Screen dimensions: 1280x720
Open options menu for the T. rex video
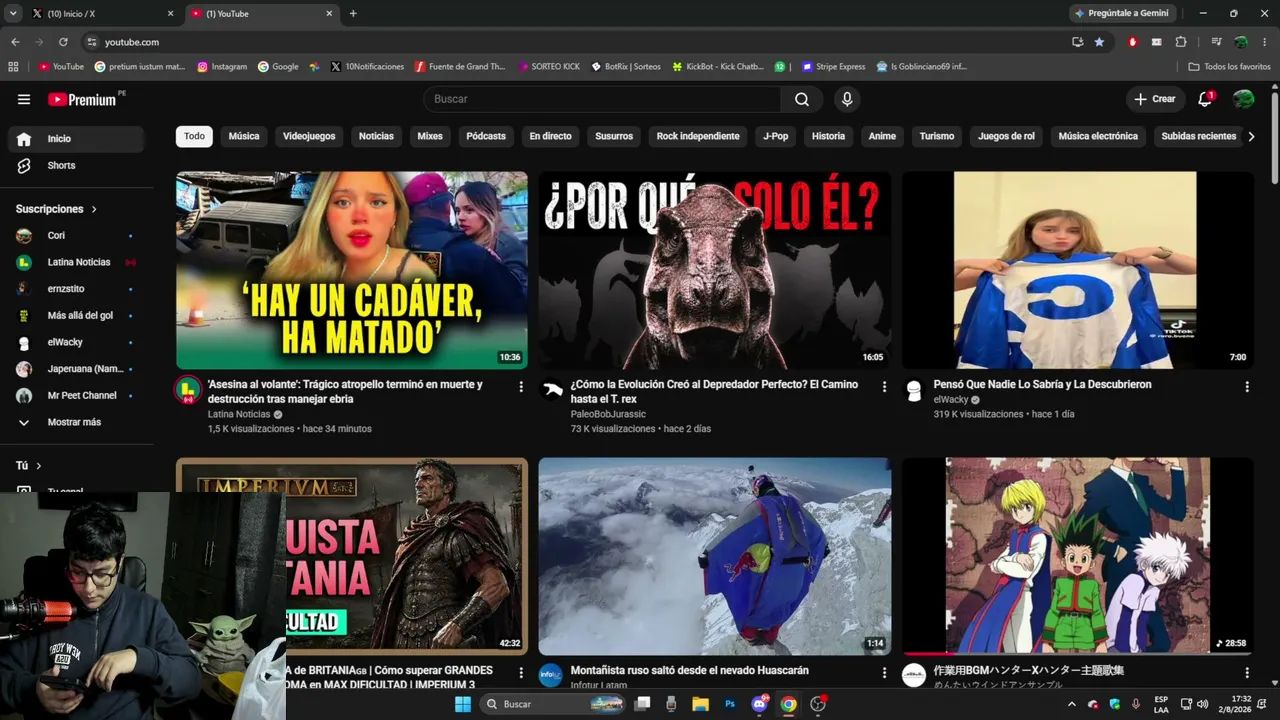click(x=884, y=386)
